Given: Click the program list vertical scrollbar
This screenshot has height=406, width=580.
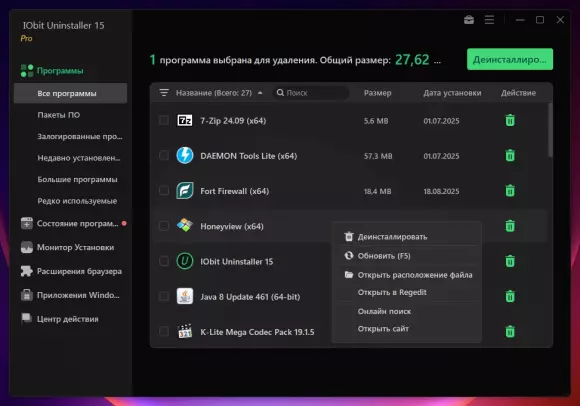Looking at the screenshot, I should [550, 130].
